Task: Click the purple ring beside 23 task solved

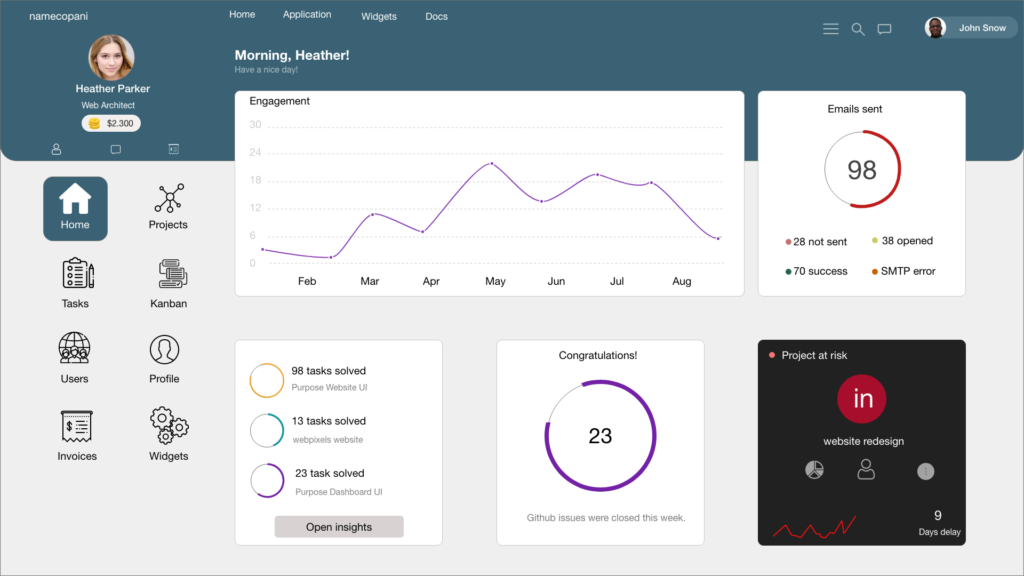Action: pyautogui.click(x=266, y=481)
